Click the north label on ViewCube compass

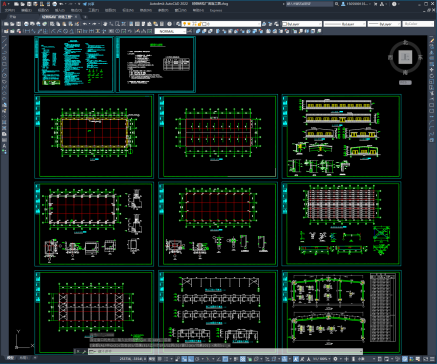tap(405, 42)
